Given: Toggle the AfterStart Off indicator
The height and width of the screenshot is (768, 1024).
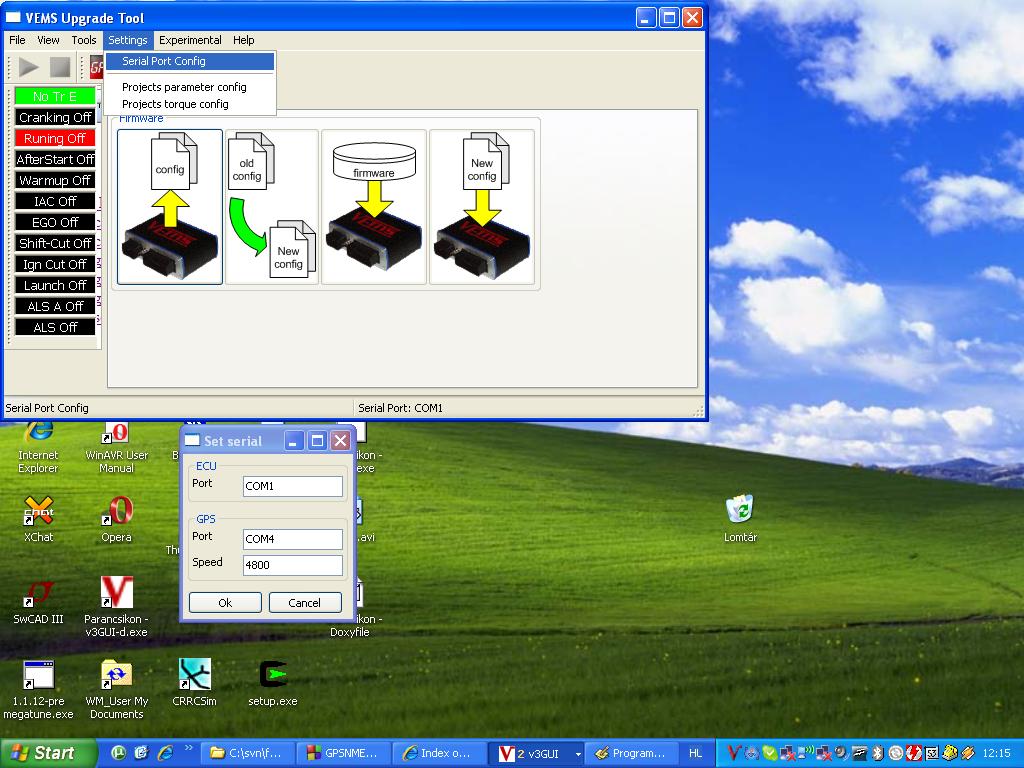Looking at the screenshot, I should click(55, 159).
